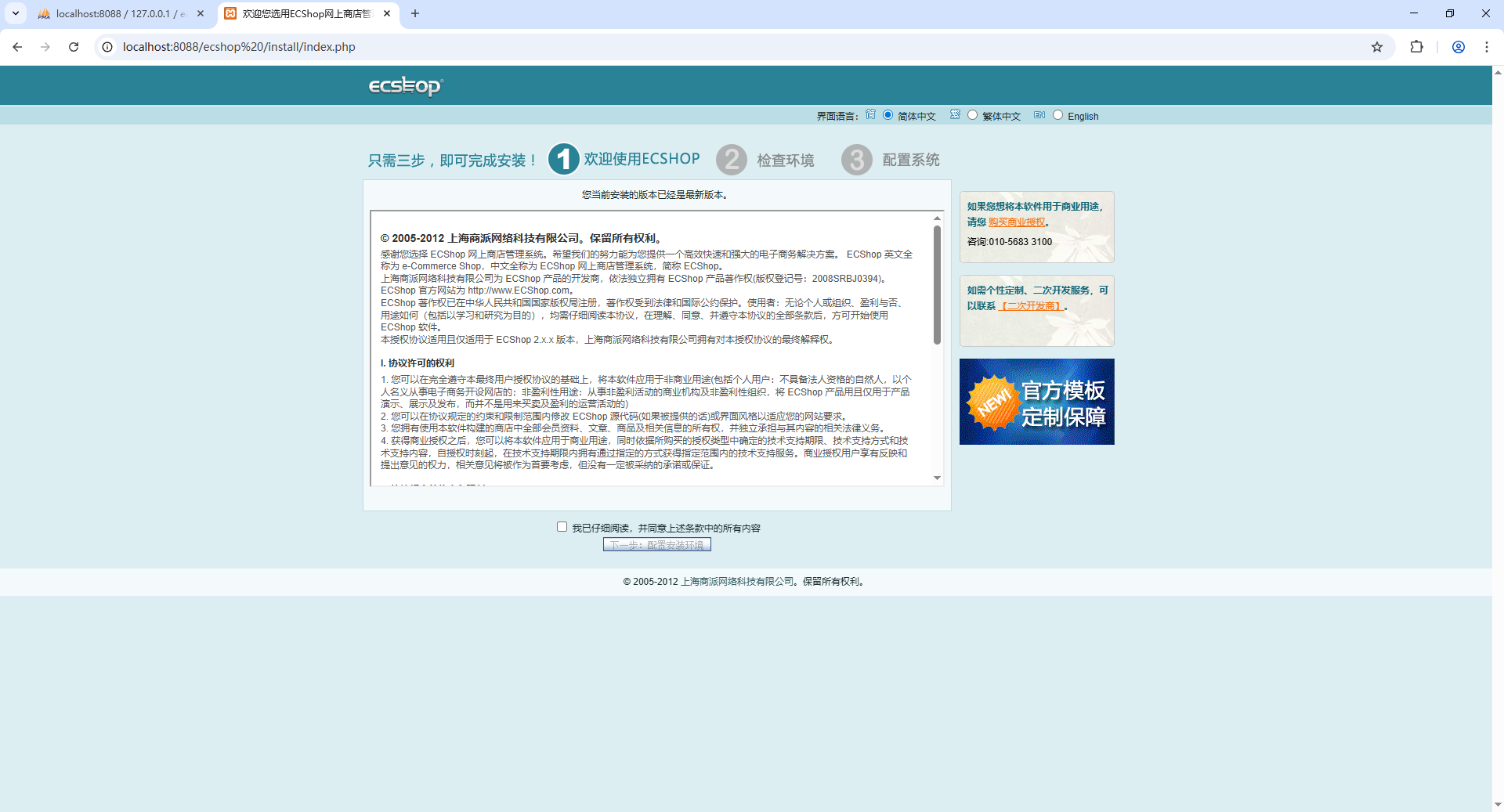Click the license agreement scrollbar thumb
This screenshot has height=812, width=1504.
(x=937, y=285)
